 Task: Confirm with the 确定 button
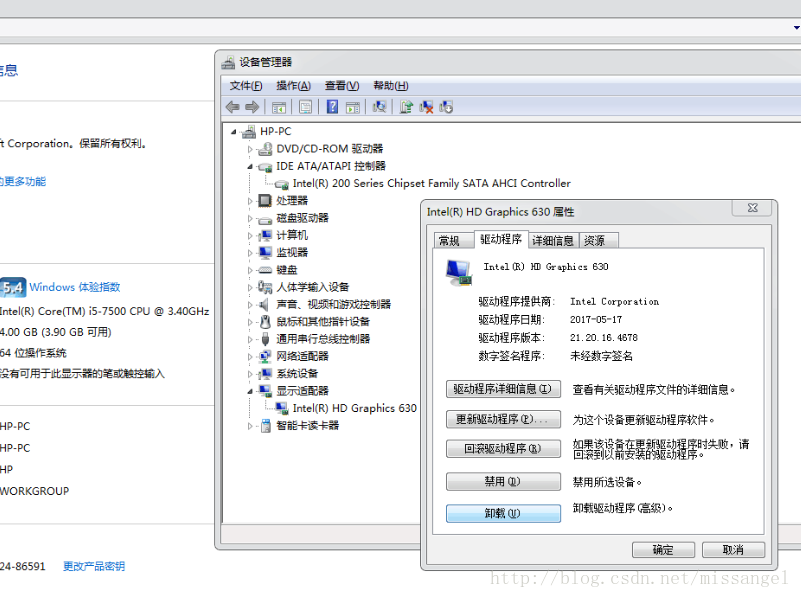[663, 550]
